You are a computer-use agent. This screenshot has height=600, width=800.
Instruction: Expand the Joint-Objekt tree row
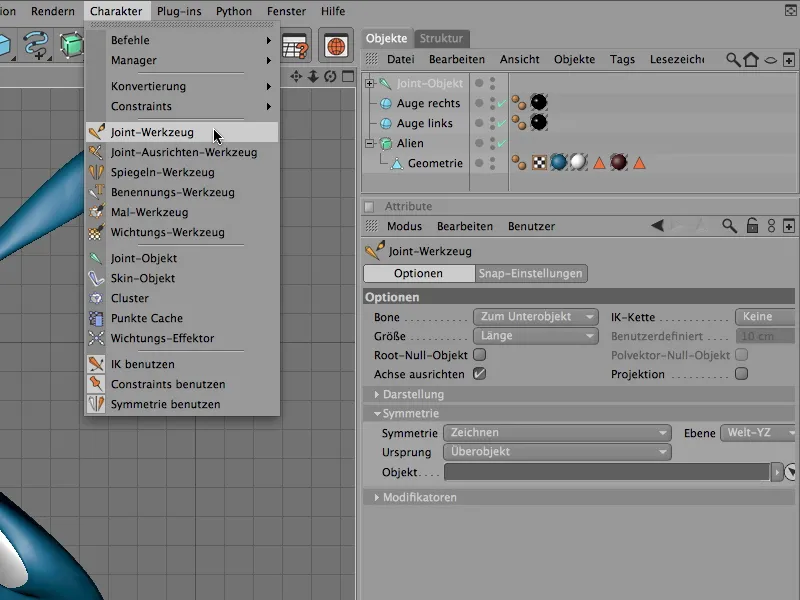pyautogui.click(x=369, y=83)
